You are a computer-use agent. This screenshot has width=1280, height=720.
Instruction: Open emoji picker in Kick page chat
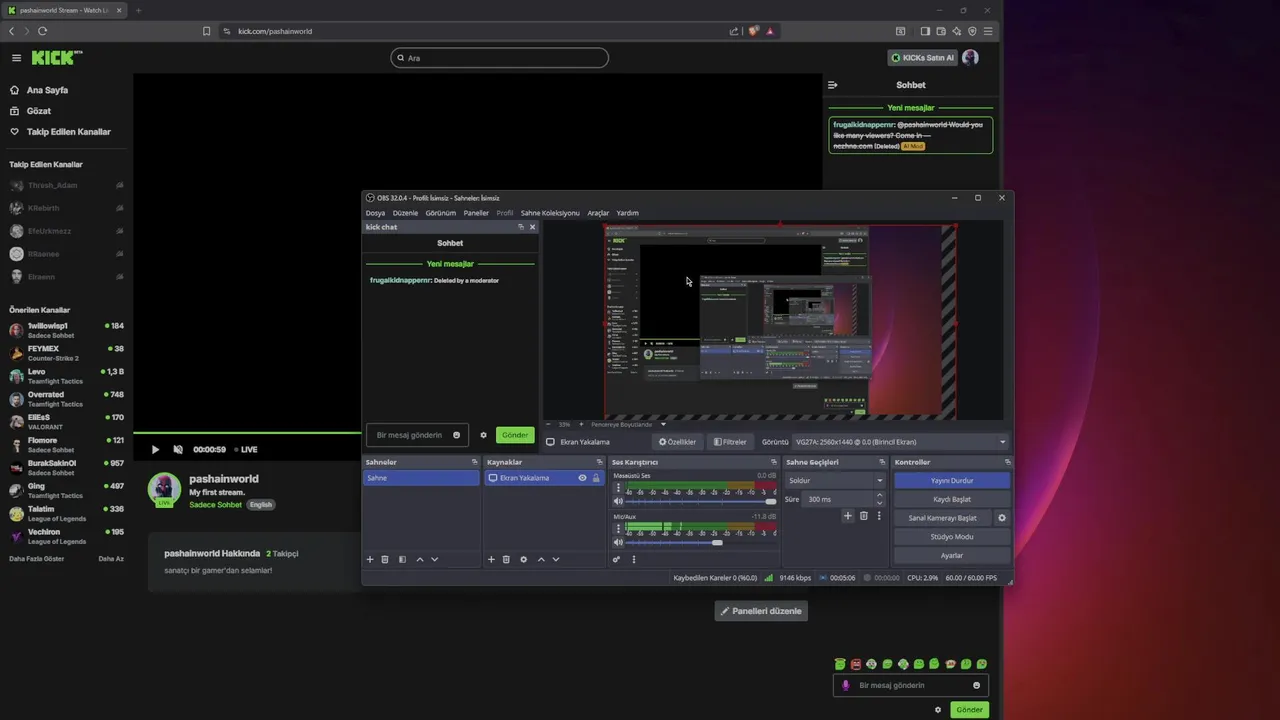(x=977, y=685)
